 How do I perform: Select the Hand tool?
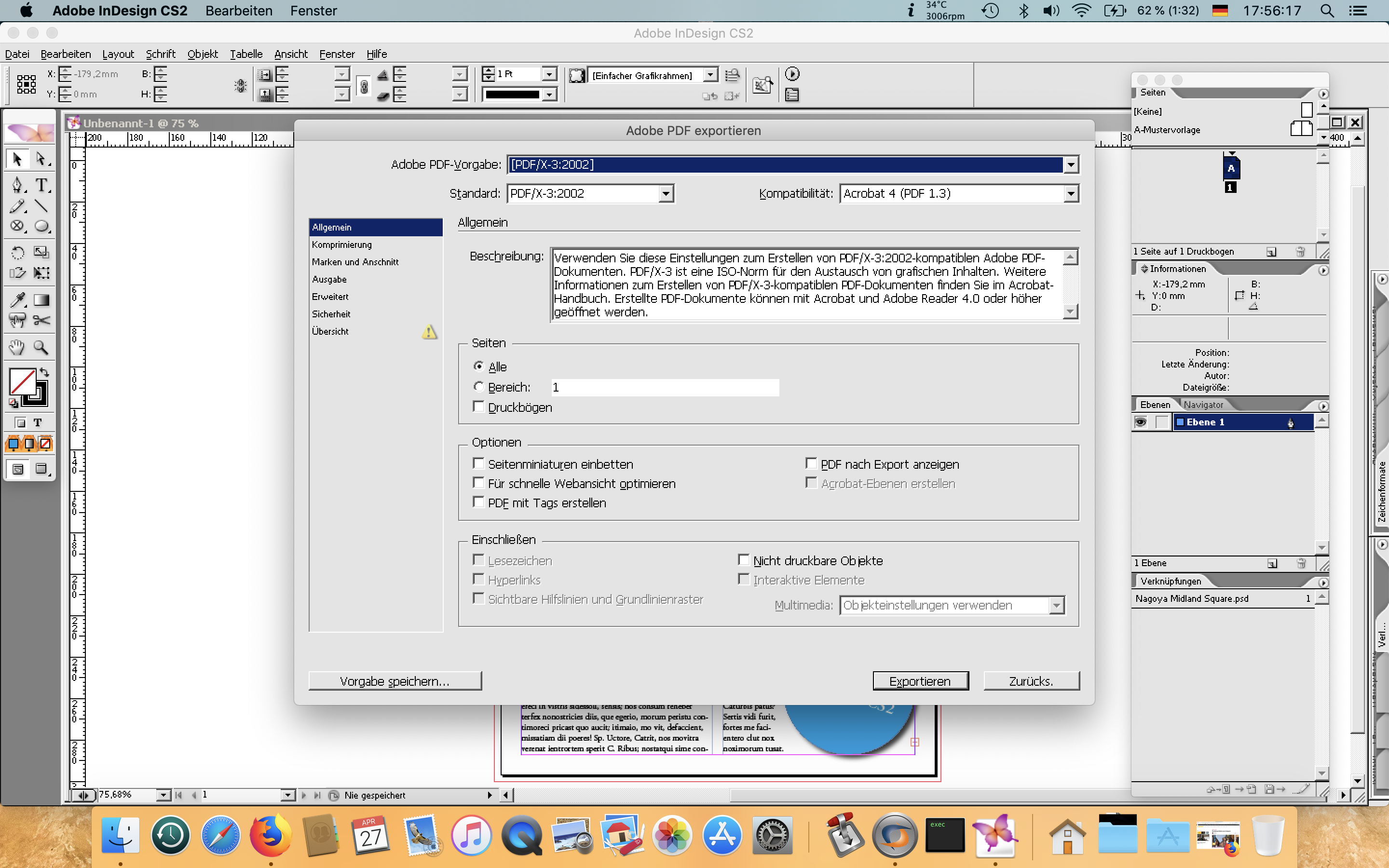pos(17,347)
